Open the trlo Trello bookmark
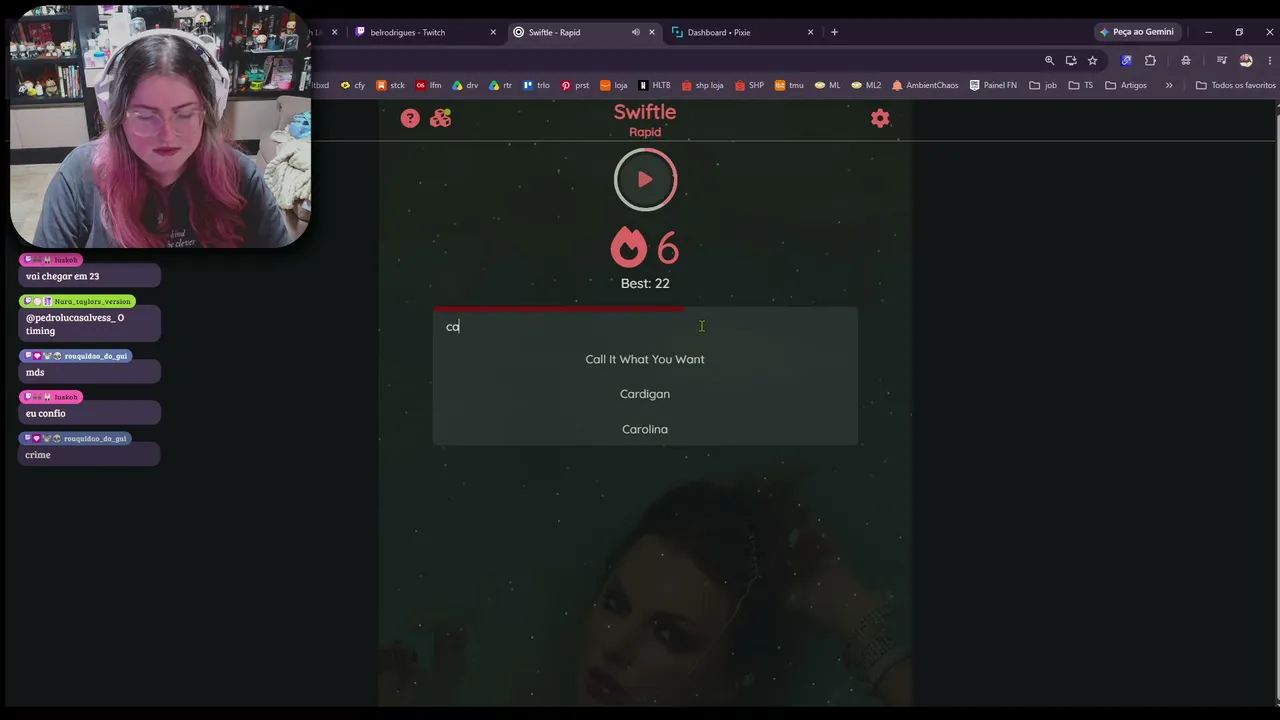 pyautogui.click(x=537, y=85)
